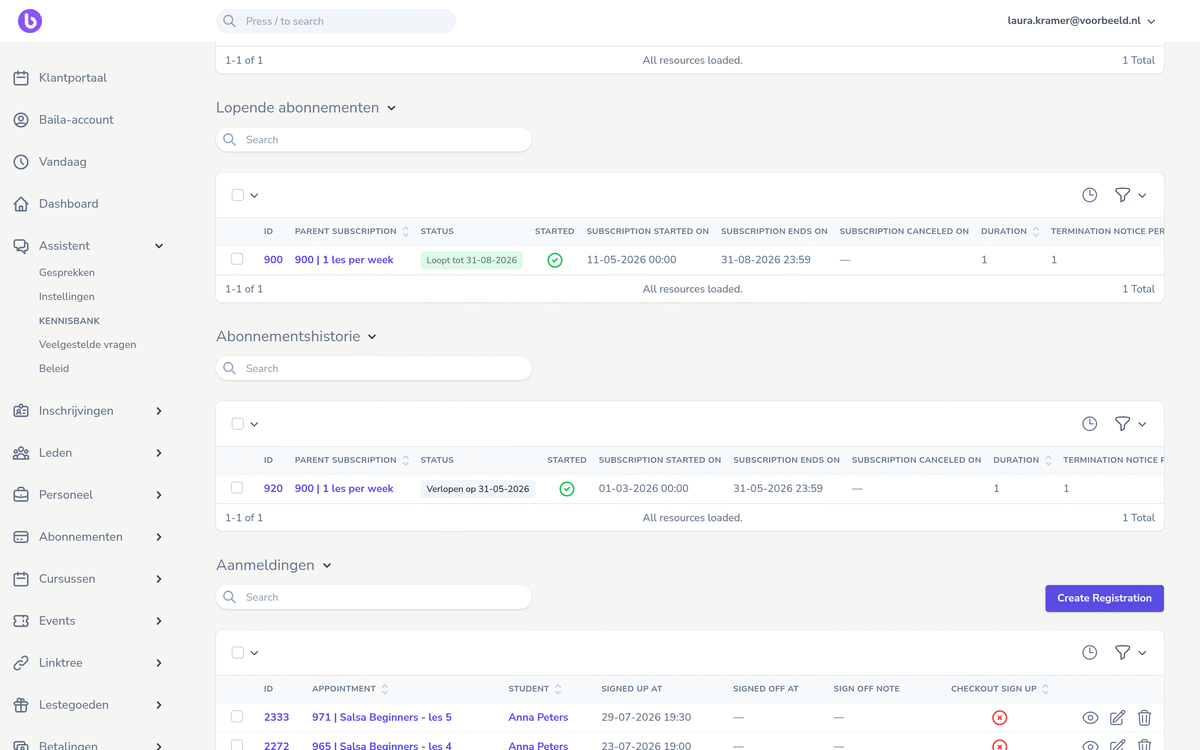This screenshot has height=750, width=1200.
Task: Open polling clock icon in Lopende abonnementen
Action: 1090,195
